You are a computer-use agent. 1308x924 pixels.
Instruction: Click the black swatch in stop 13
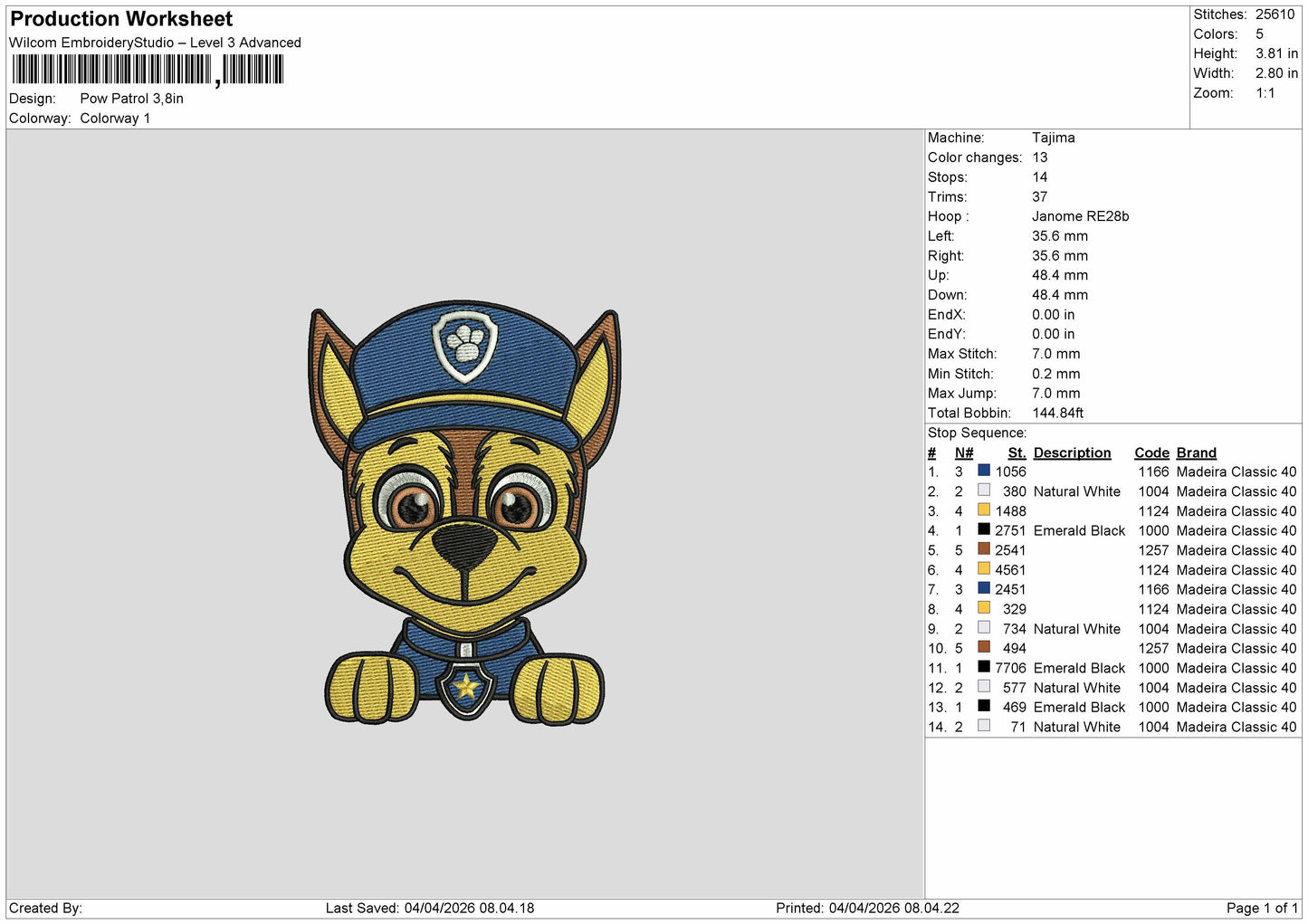tap(984, 706)
